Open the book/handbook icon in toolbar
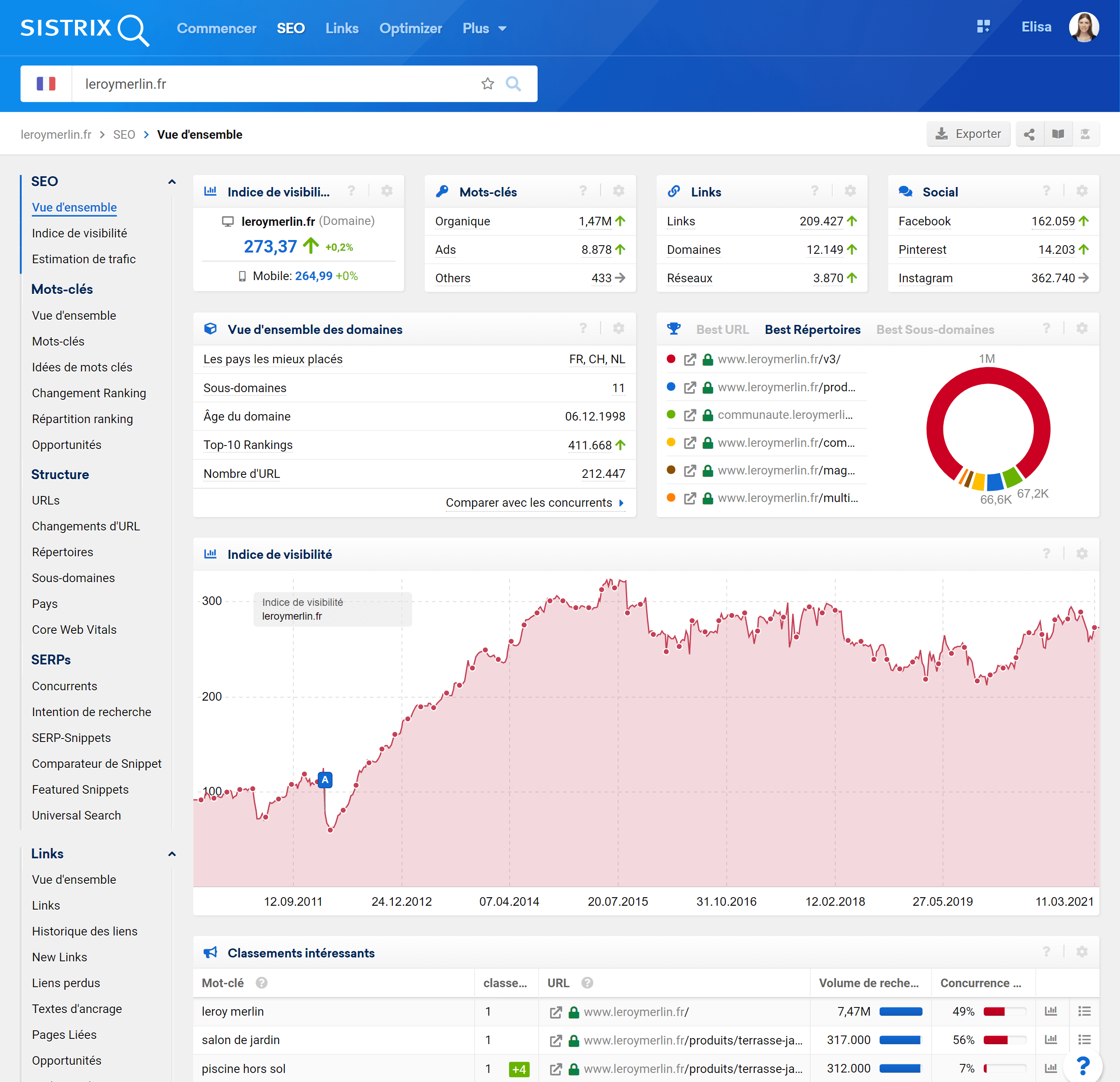Screen dimensions: 1120x1082 [1058, 134]
